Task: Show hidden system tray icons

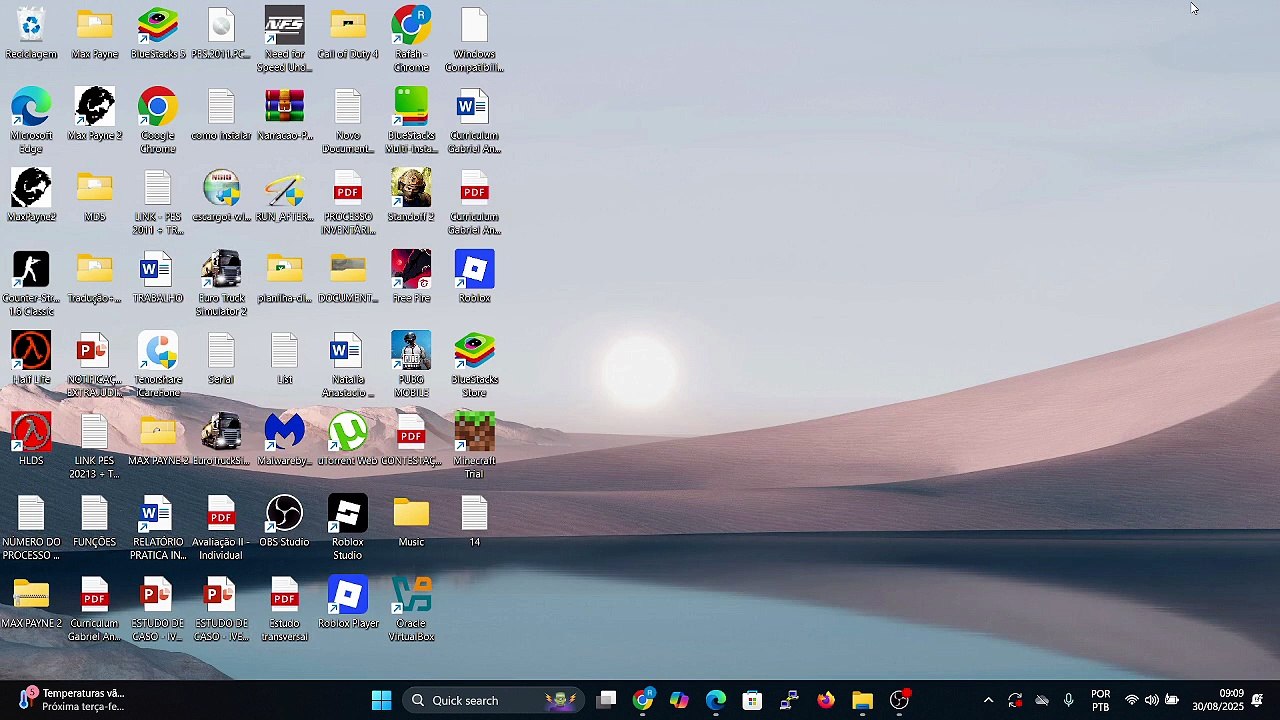Action: [x=988, y=700]
